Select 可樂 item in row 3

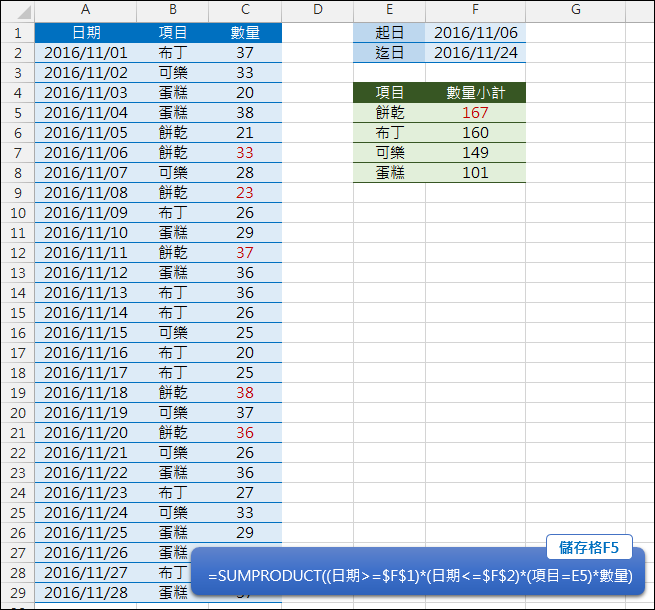(x=173, y=73)
